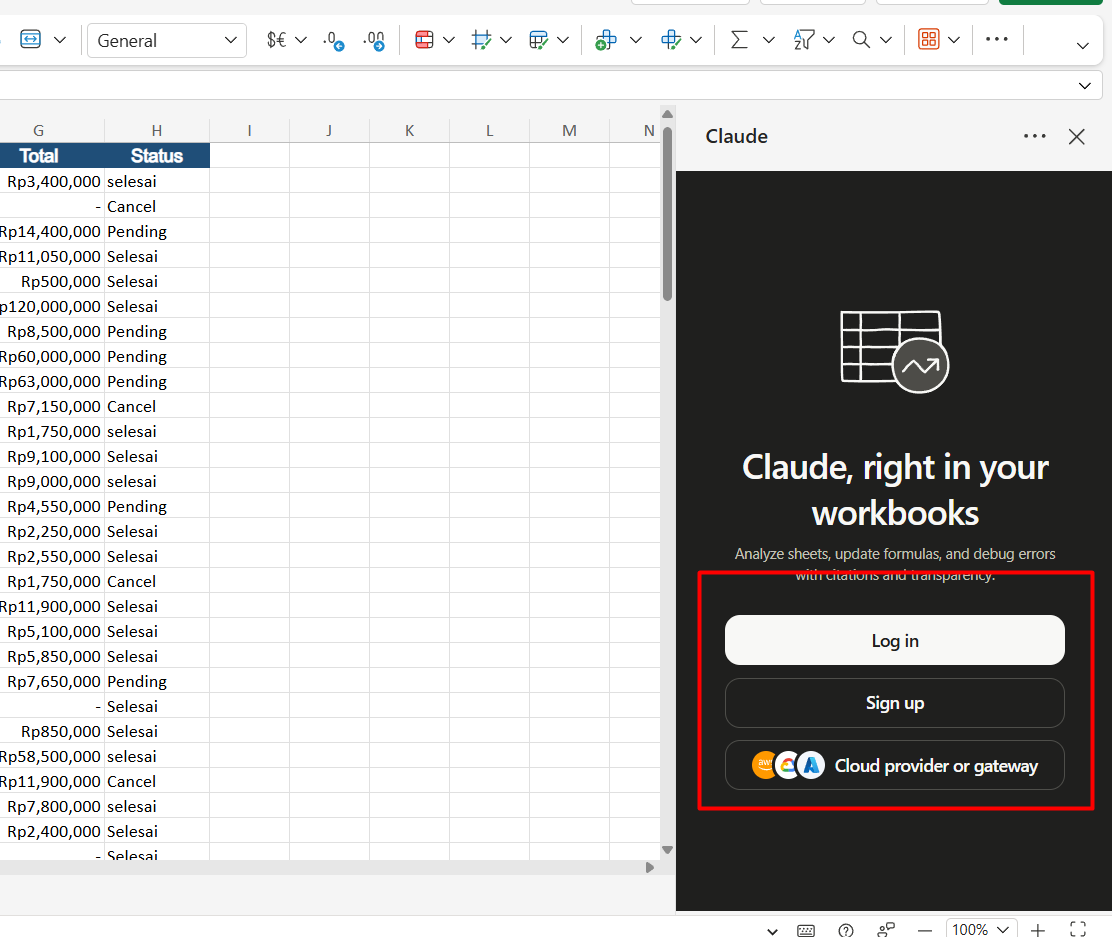Screen dimensions: 1112x937
Task: Click the Sort and Filter icon
Action: pos(804,40)
